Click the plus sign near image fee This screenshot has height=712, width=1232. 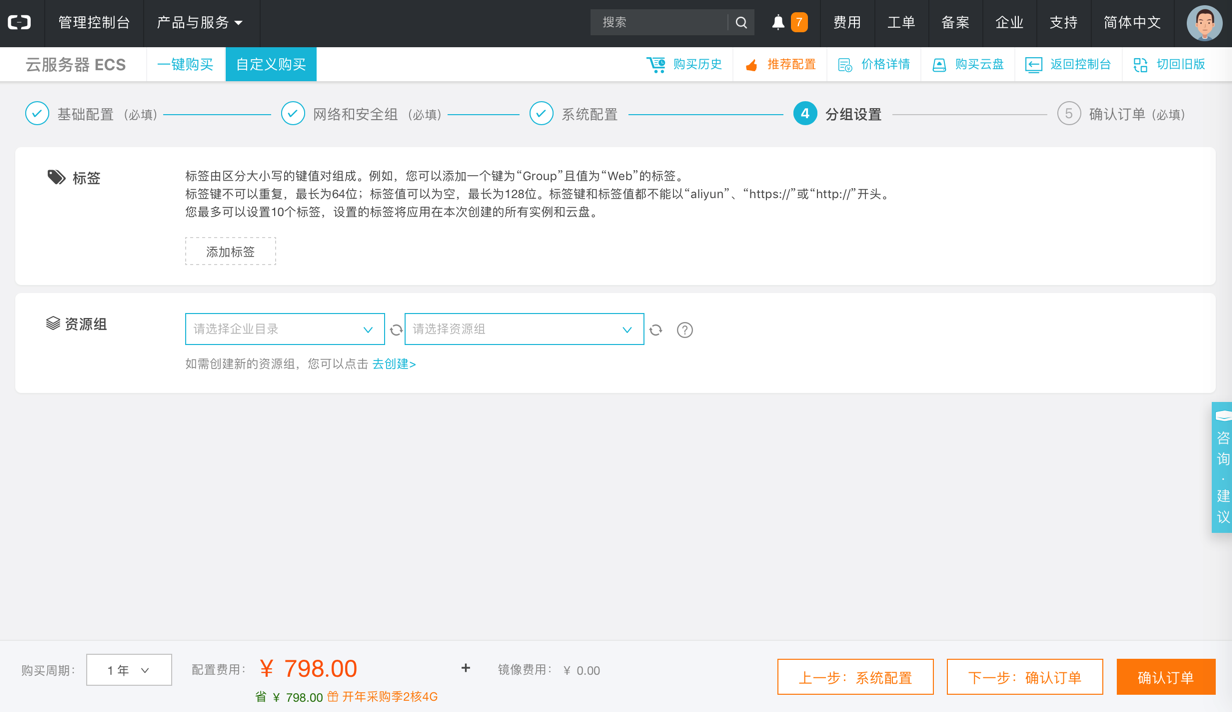pos(466,668)
